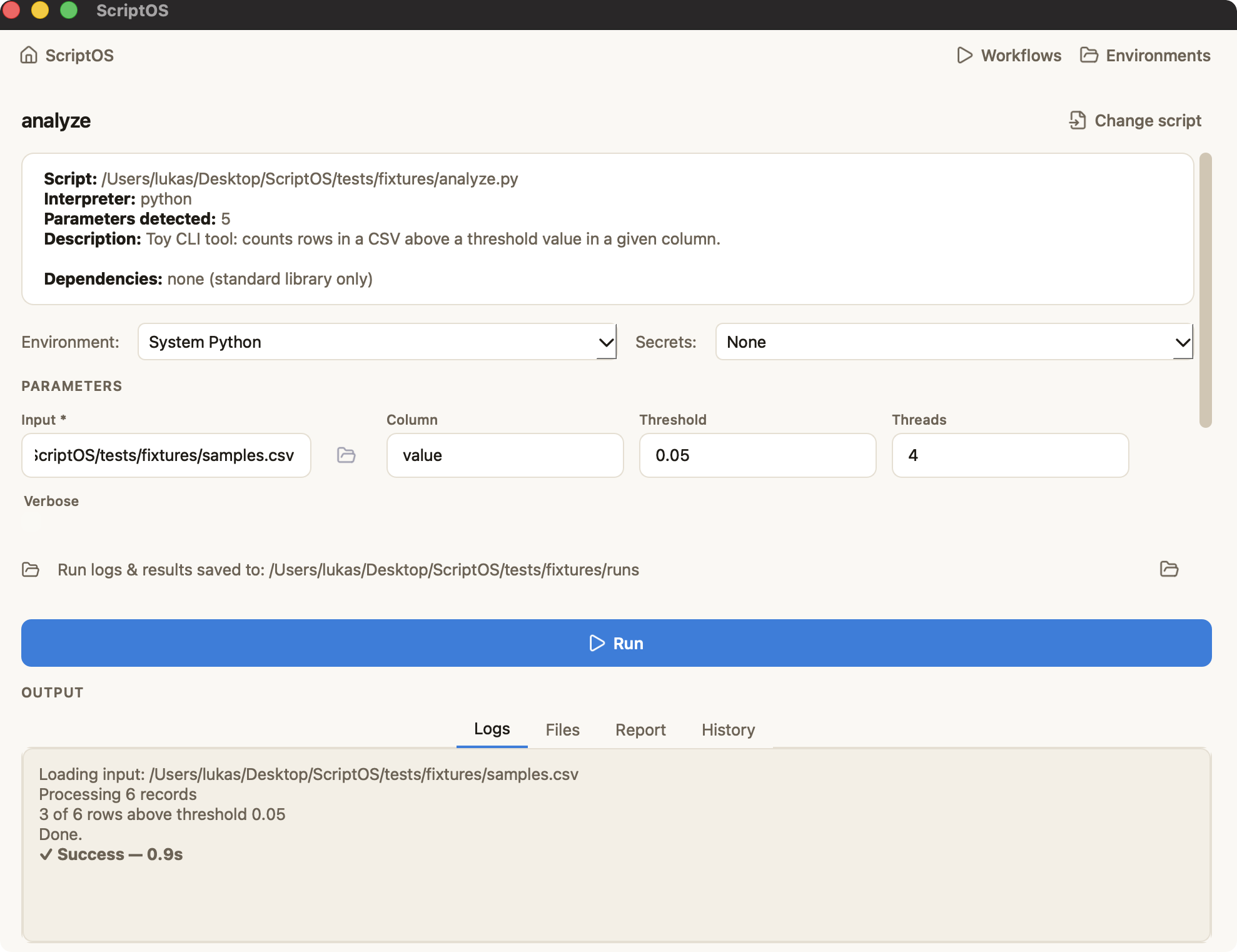The width and height of the screenshot is (1237, 952).
Task: Click the 'analyze' script title
Action: pos(56,120)
